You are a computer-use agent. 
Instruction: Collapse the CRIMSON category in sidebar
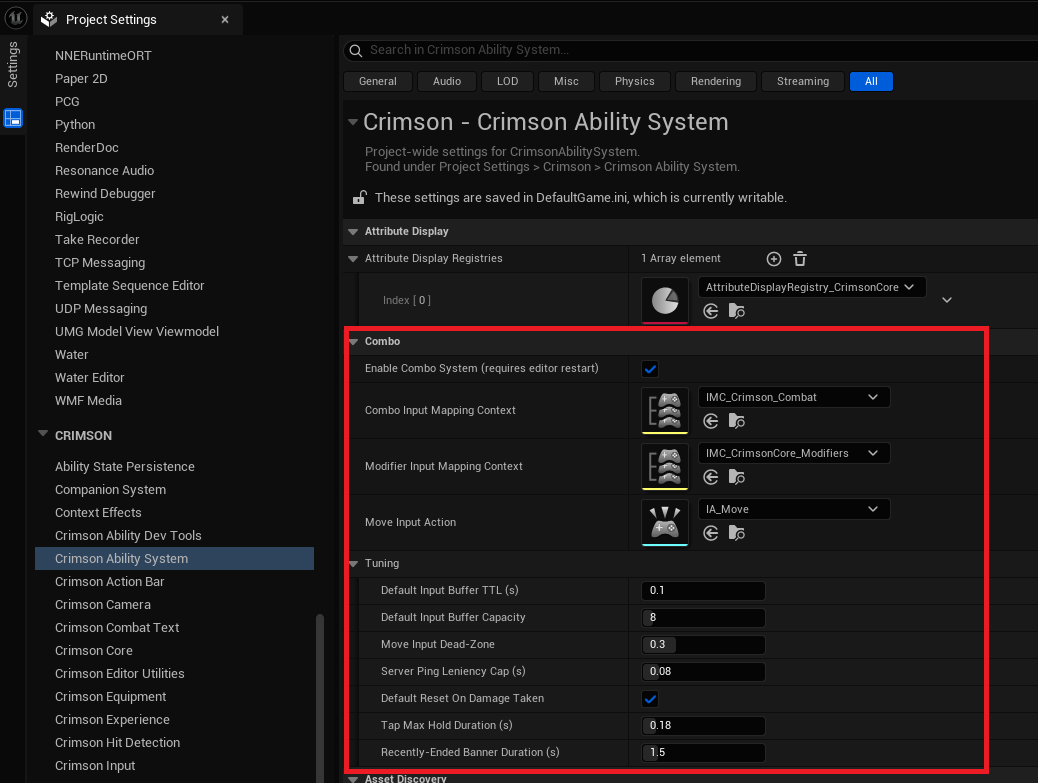pyautogui.click(x=43, y=434)
